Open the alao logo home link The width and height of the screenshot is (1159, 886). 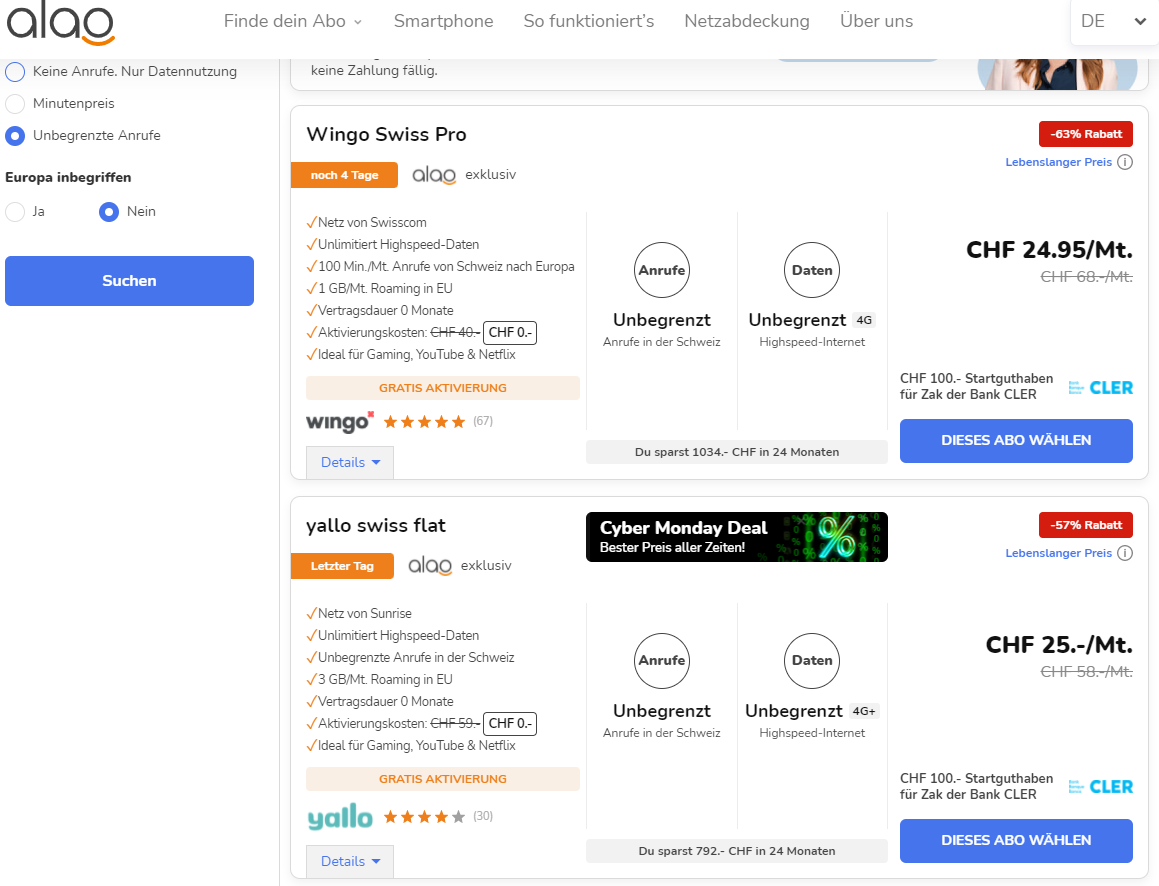(x=61, y=23)
